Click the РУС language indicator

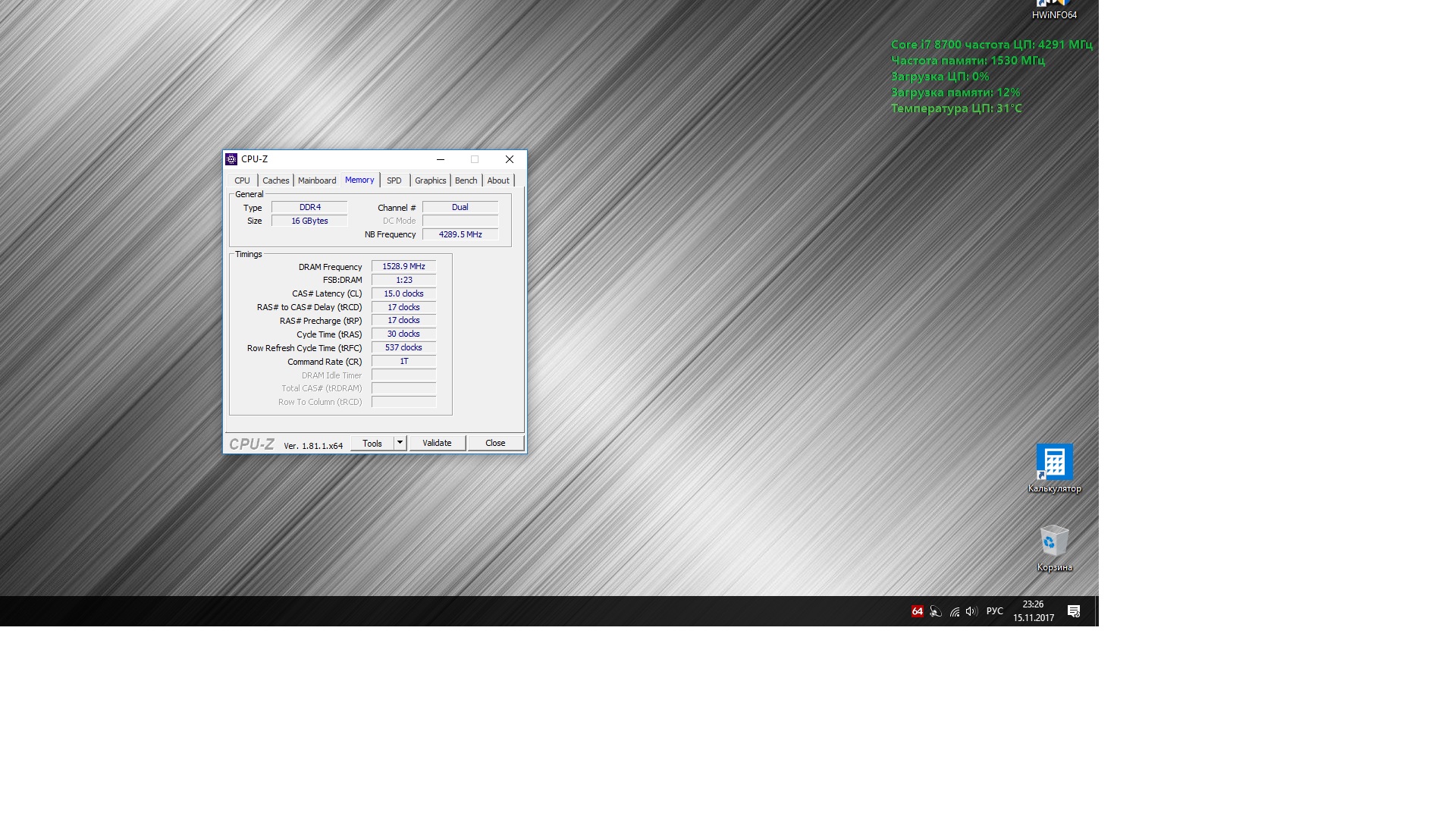[x=994, y=611]
